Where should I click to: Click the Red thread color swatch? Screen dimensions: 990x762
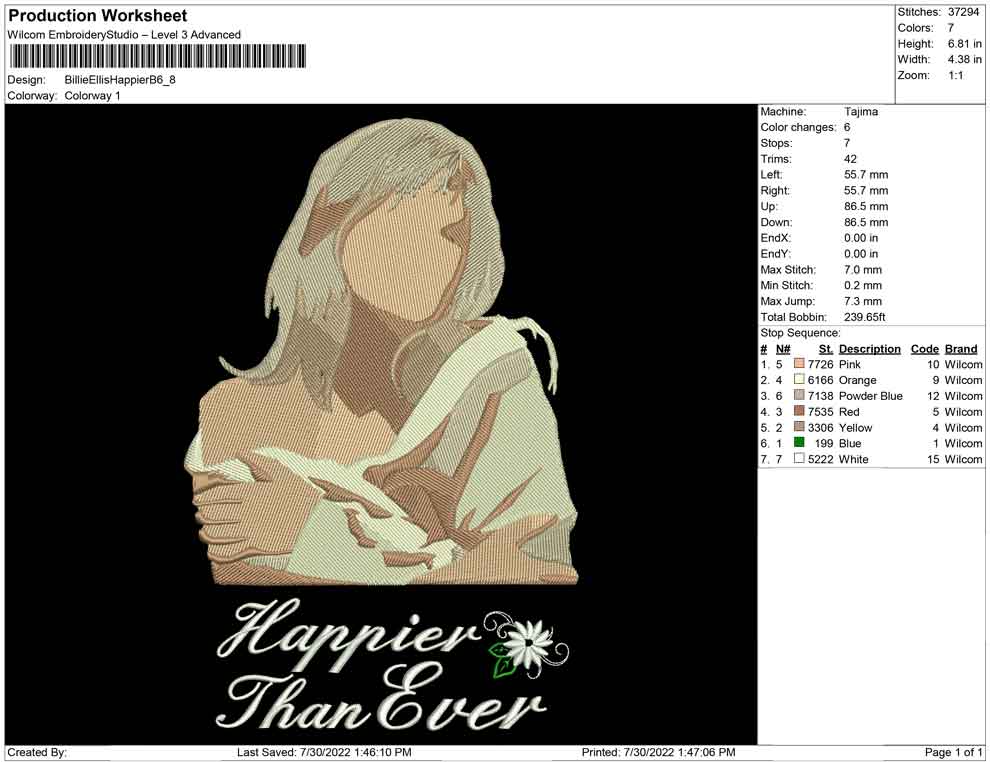tap(799, 411)
